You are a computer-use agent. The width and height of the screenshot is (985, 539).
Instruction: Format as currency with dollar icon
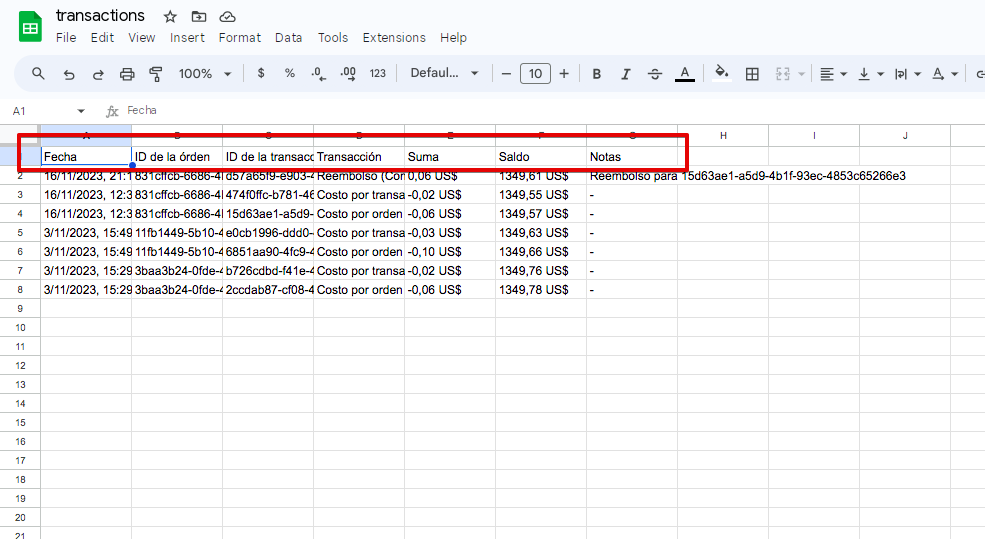click(x=261, y=74)
